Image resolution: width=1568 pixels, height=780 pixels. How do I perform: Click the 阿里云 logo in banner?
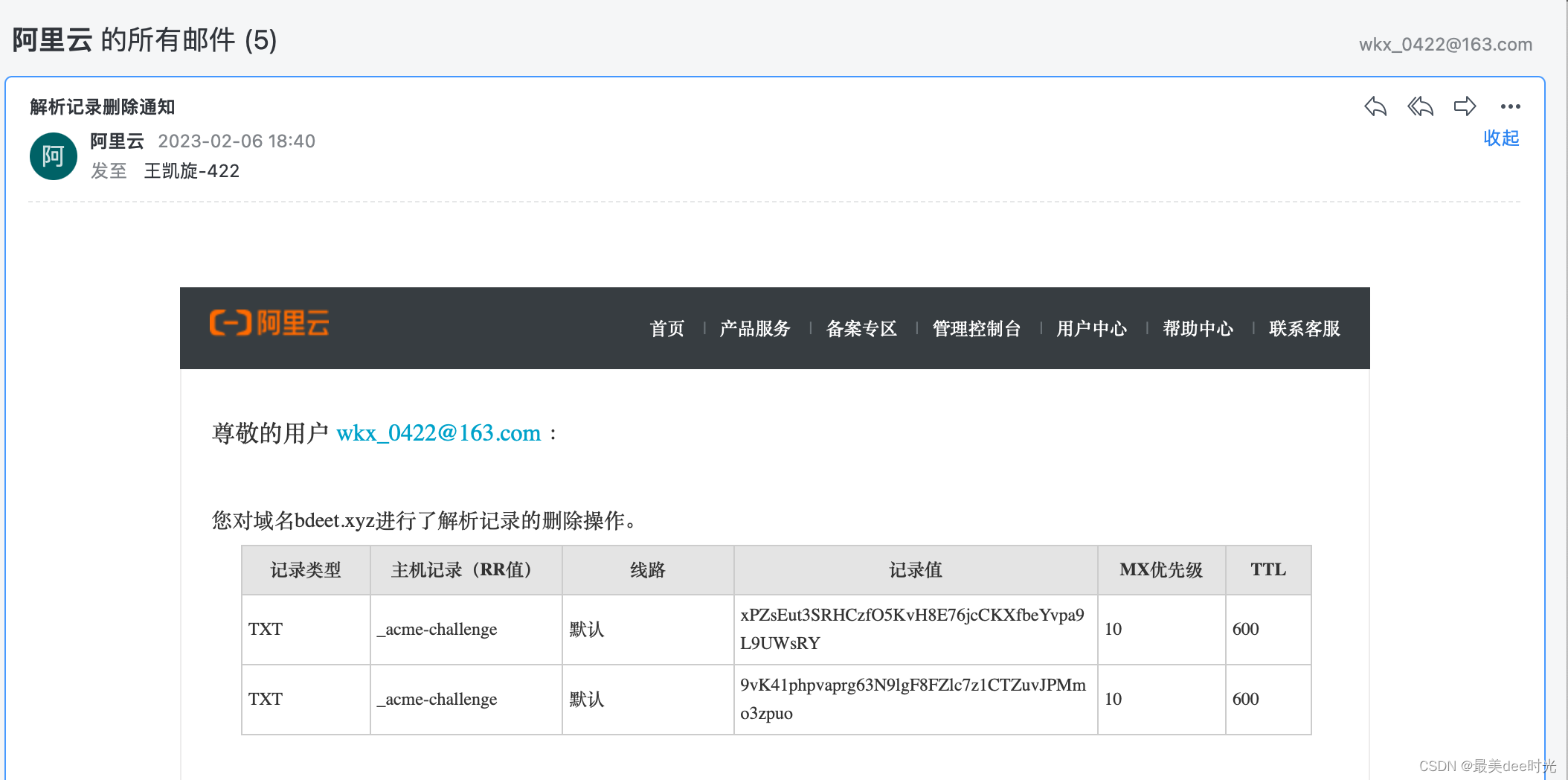(x=269, y=323)
